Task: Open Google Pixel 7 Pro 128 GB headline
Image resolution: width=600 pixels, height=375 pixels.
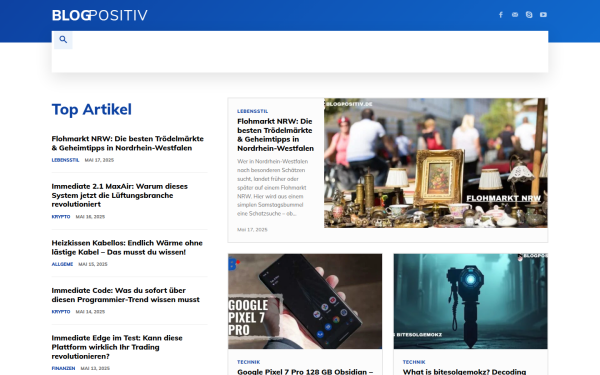Action: pos(305,372)
